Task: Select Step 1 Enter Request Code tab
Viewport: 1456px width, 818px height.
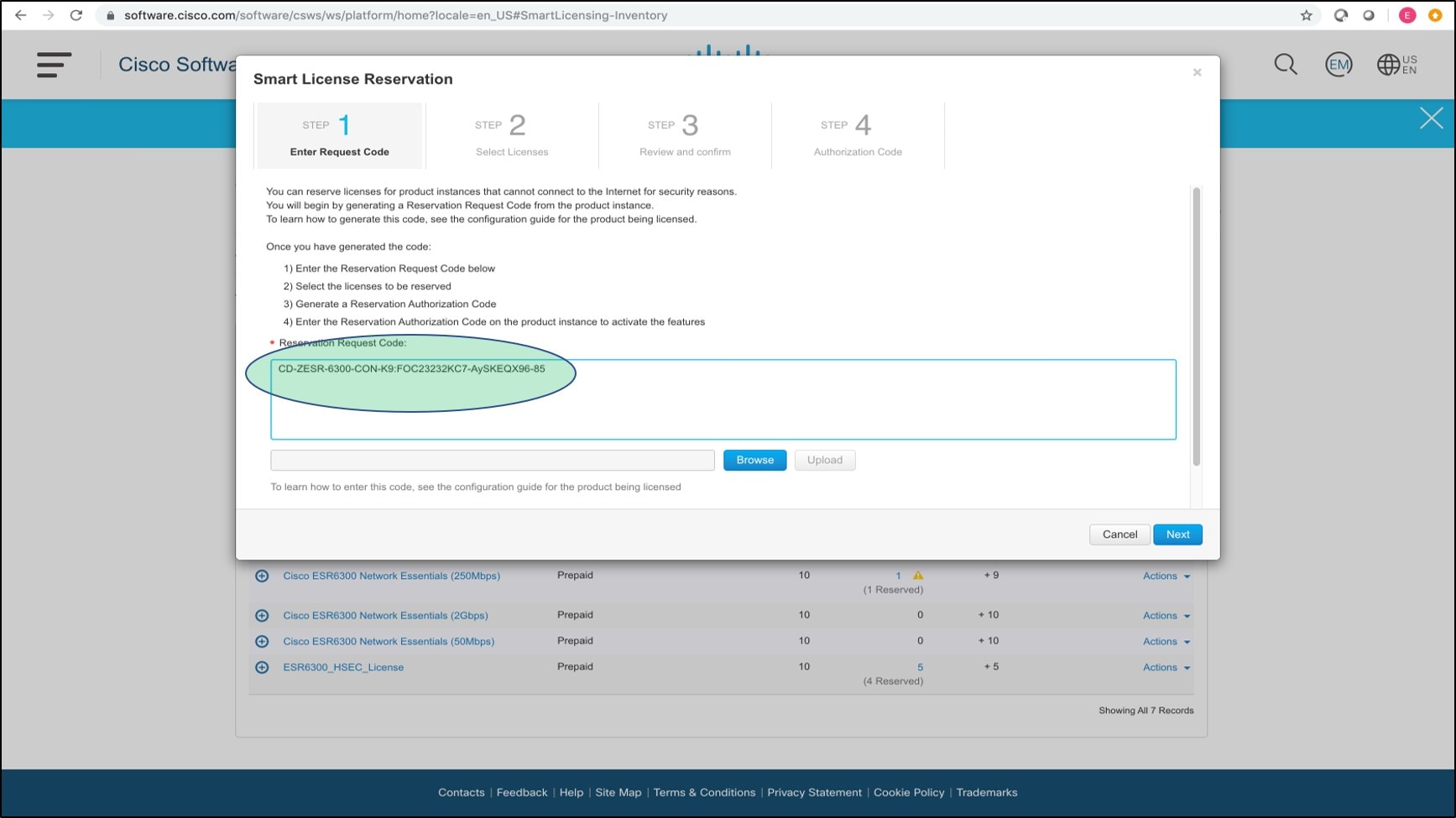Action: click(340, 136)
